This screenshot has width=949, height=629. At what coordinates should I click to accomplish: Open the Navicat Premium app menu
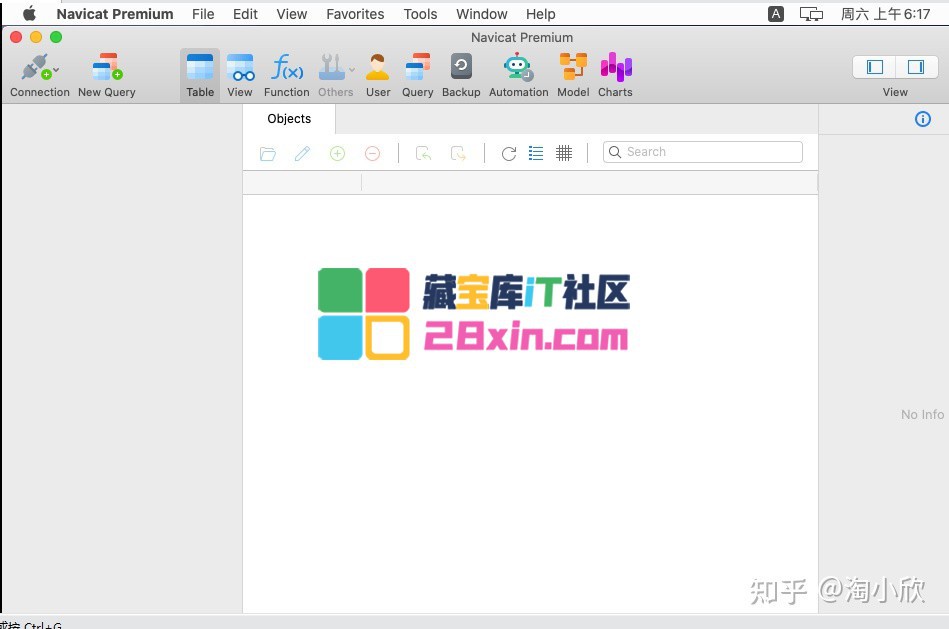(115, 14)
